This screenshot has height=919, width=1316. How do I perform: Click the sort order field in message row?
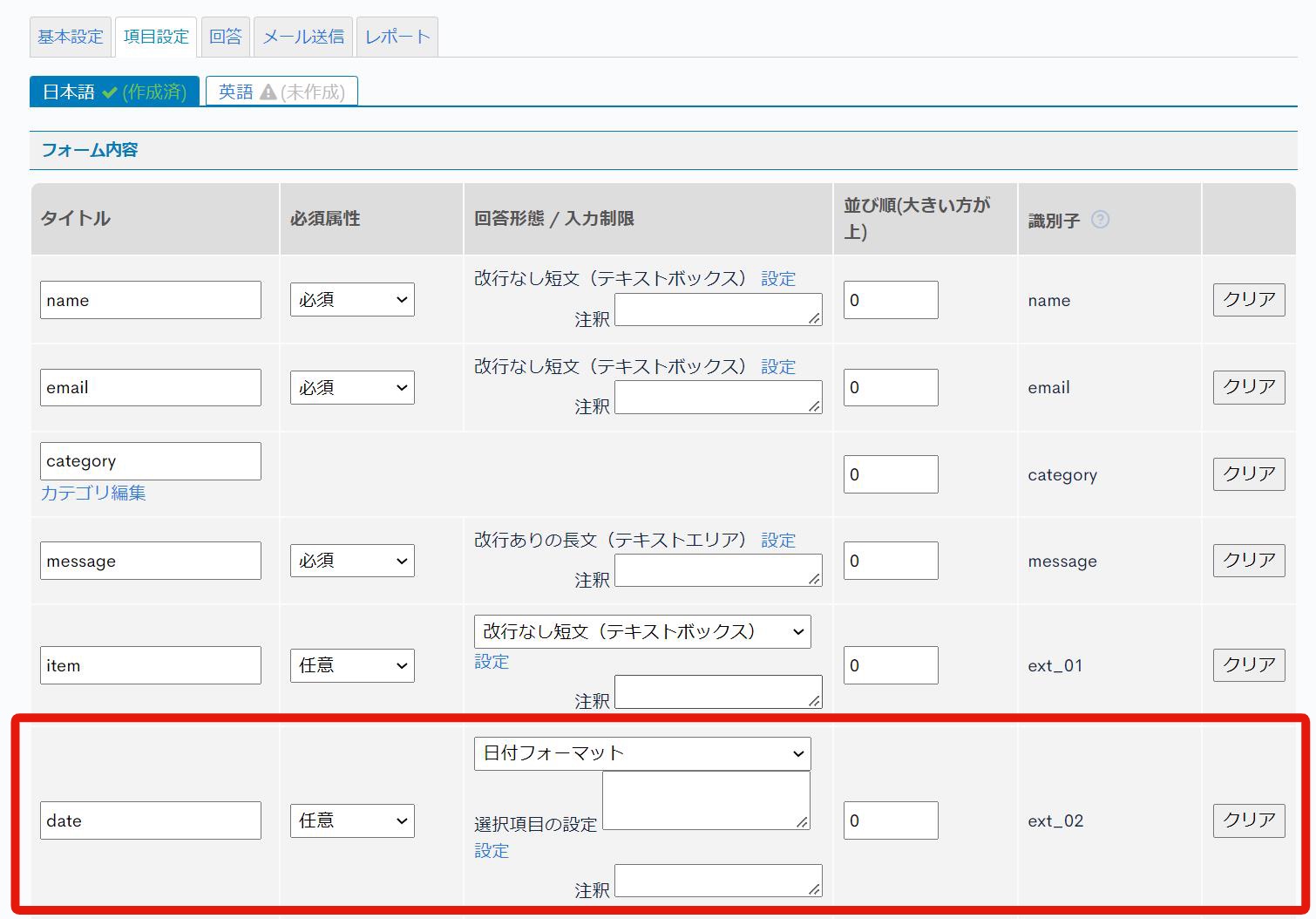891,561
